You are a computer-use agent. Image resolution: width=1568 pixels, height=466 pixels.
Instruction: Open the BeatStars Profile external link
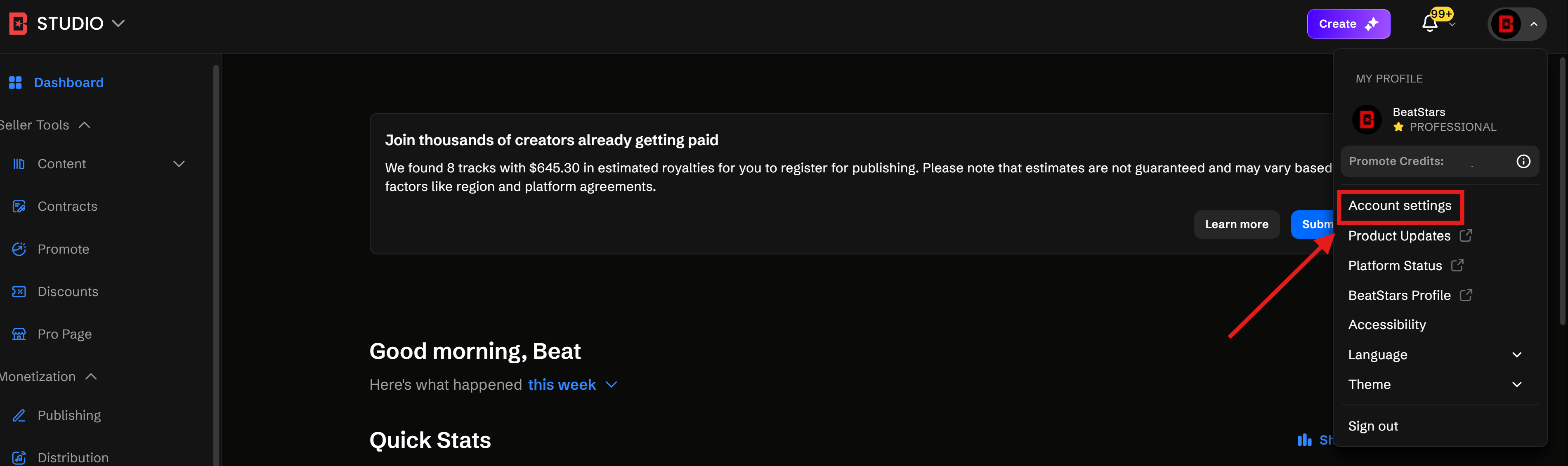click(1400, 295)
